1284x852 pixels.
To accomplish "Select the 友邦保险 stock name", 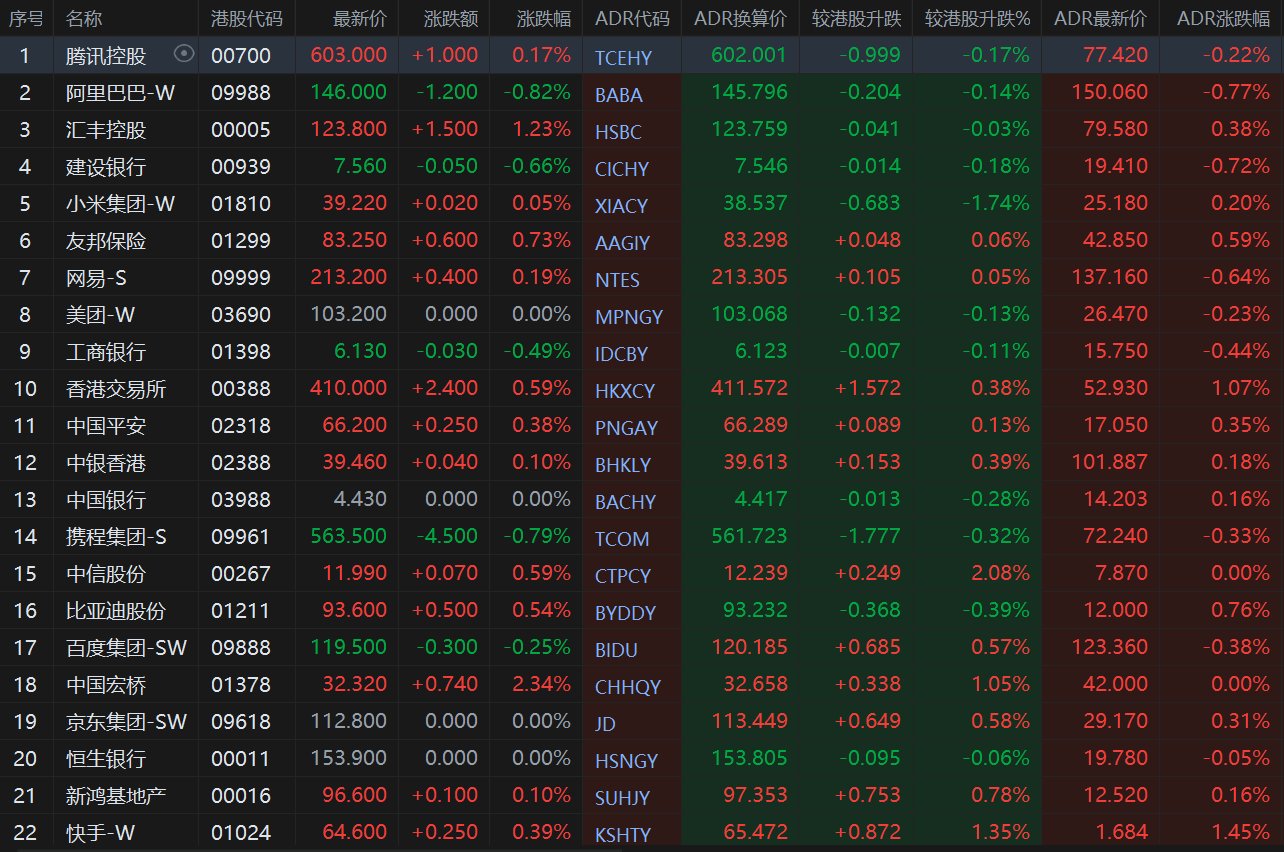I will point(106,241).
